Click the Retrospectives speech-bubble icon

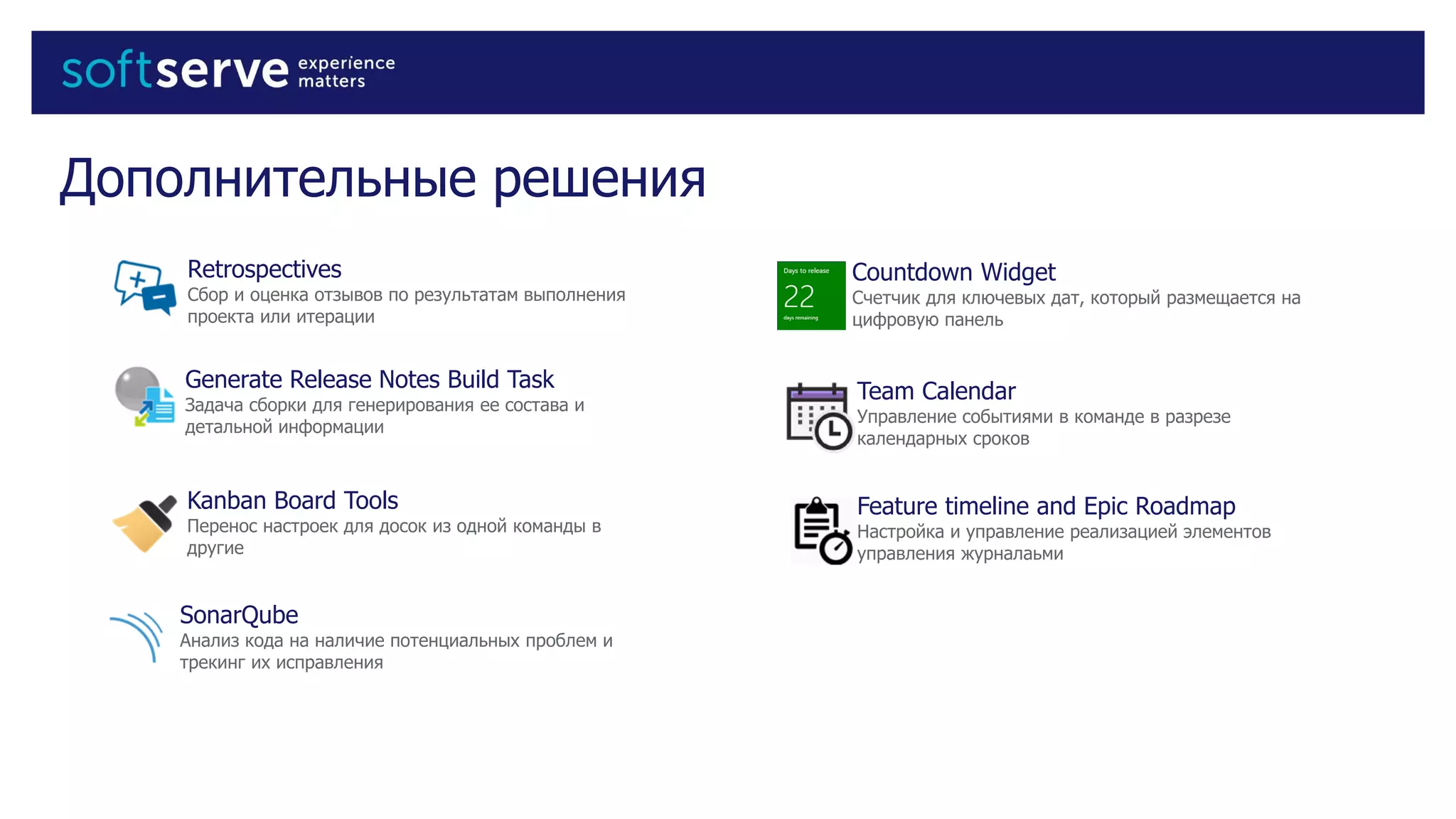(144, 288)
